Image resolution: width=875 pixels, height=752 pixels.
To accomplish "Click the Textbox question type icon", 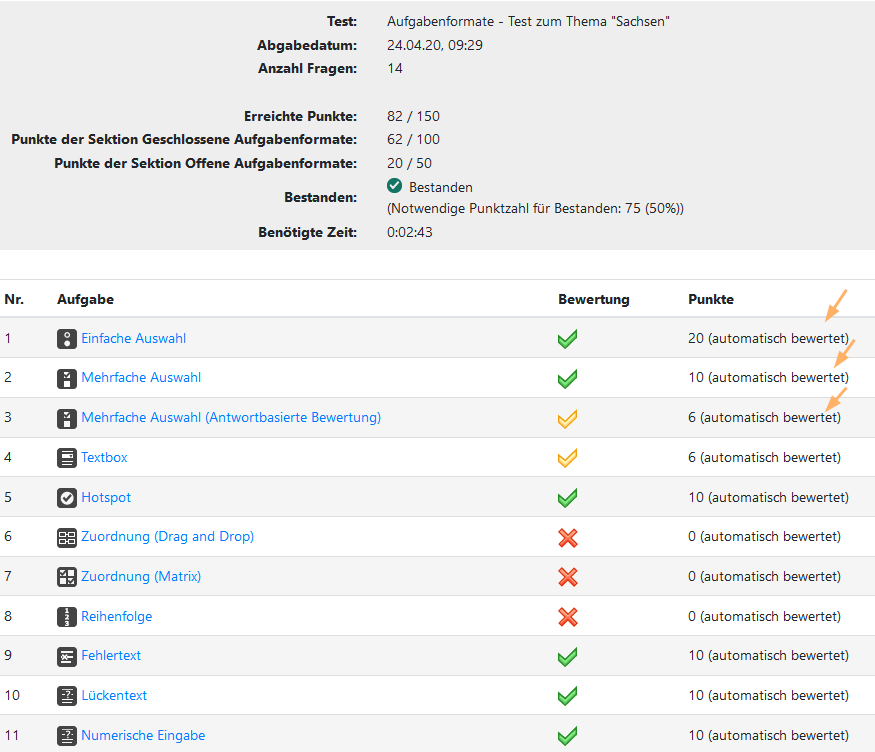I will (67, 458).
